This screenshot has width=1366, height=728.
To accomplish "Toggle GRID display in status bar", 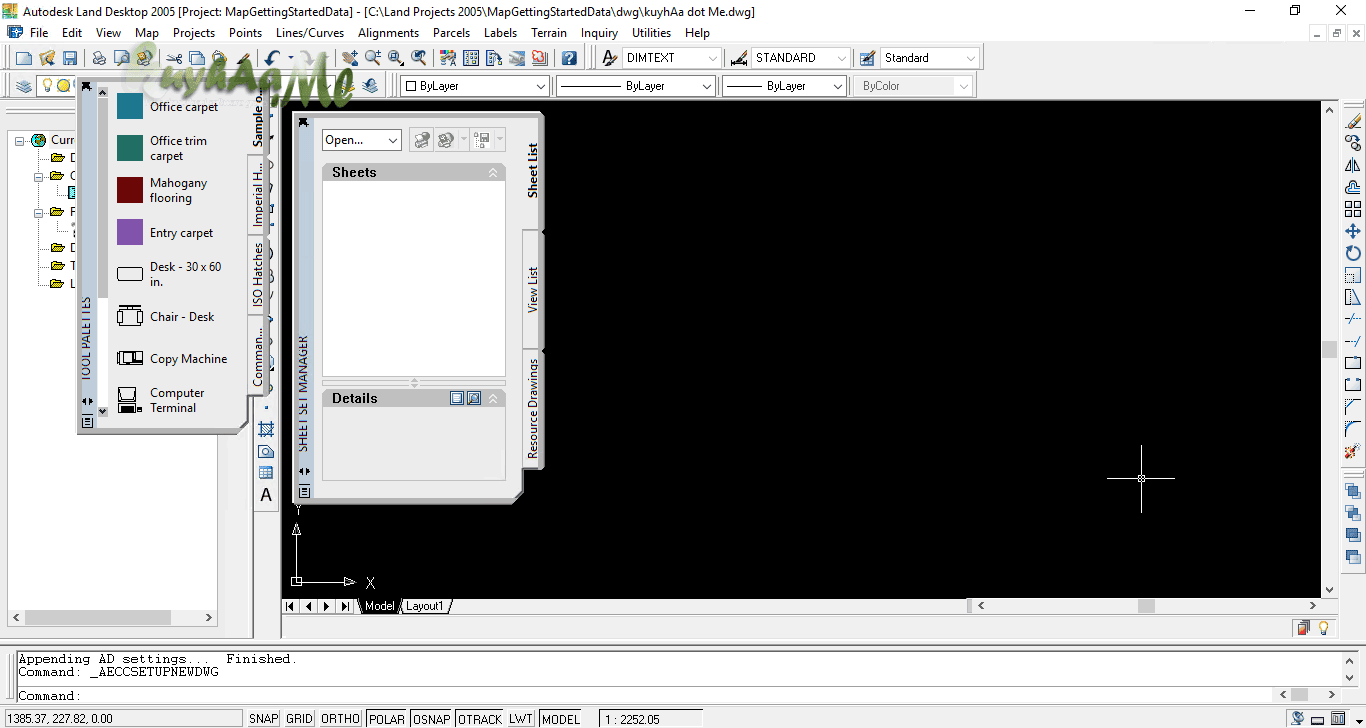I will (300, 719).
